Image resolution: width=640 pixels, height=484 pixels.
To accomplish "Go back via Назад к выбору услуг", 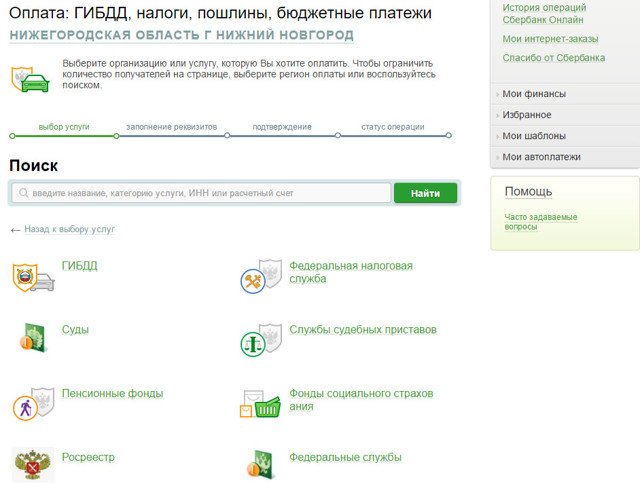I will pos(69,229).
